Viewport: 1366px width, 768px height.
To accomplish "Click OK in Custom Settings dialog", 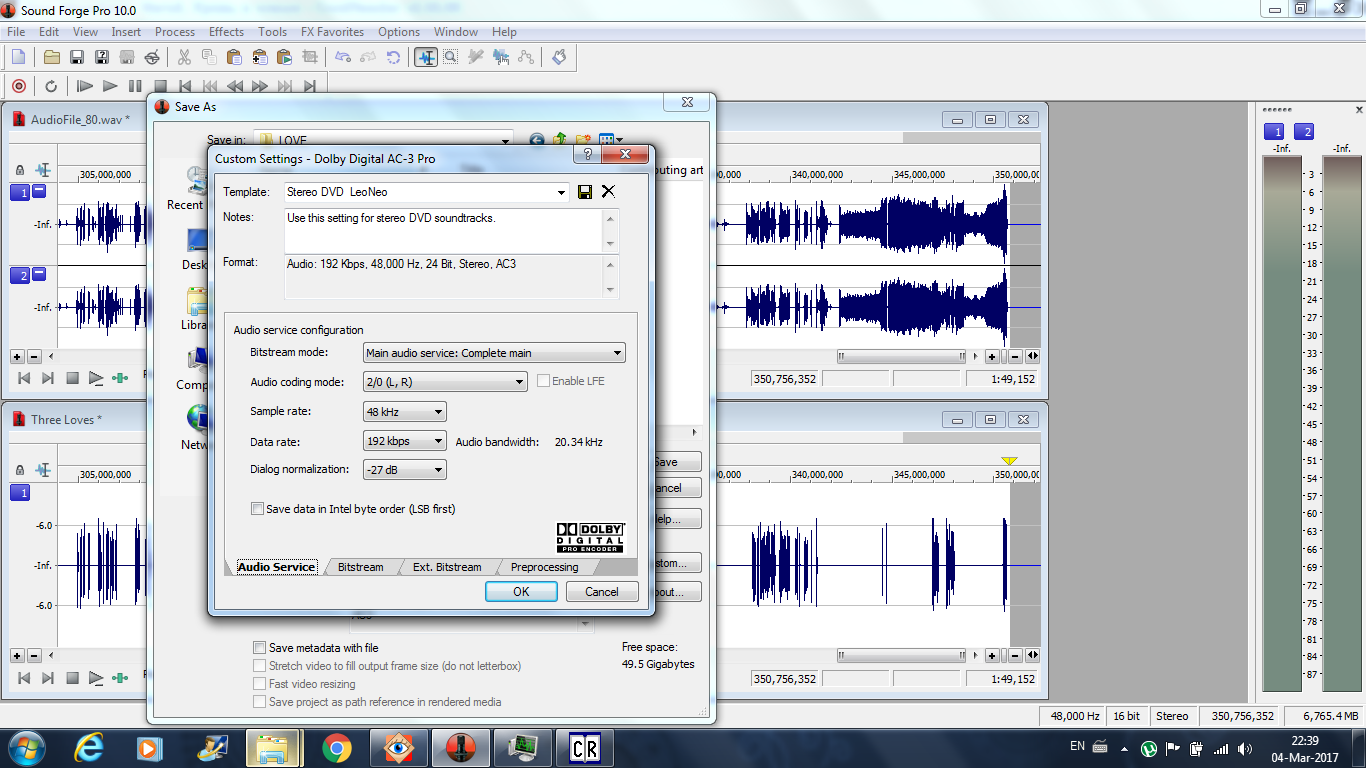I will pyautogui.click(x=521, y=592).
